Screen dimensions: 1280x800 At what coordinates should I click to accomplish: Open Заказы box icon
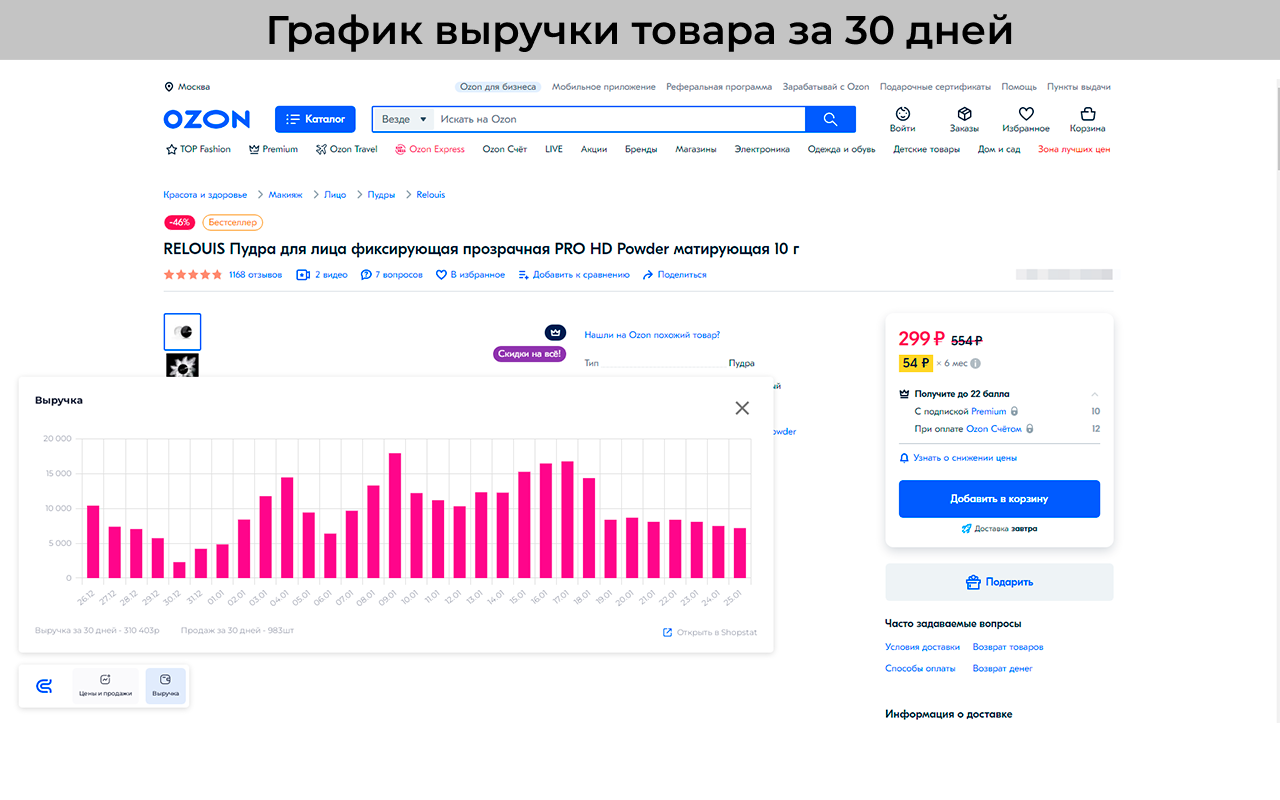pos(964,120)
